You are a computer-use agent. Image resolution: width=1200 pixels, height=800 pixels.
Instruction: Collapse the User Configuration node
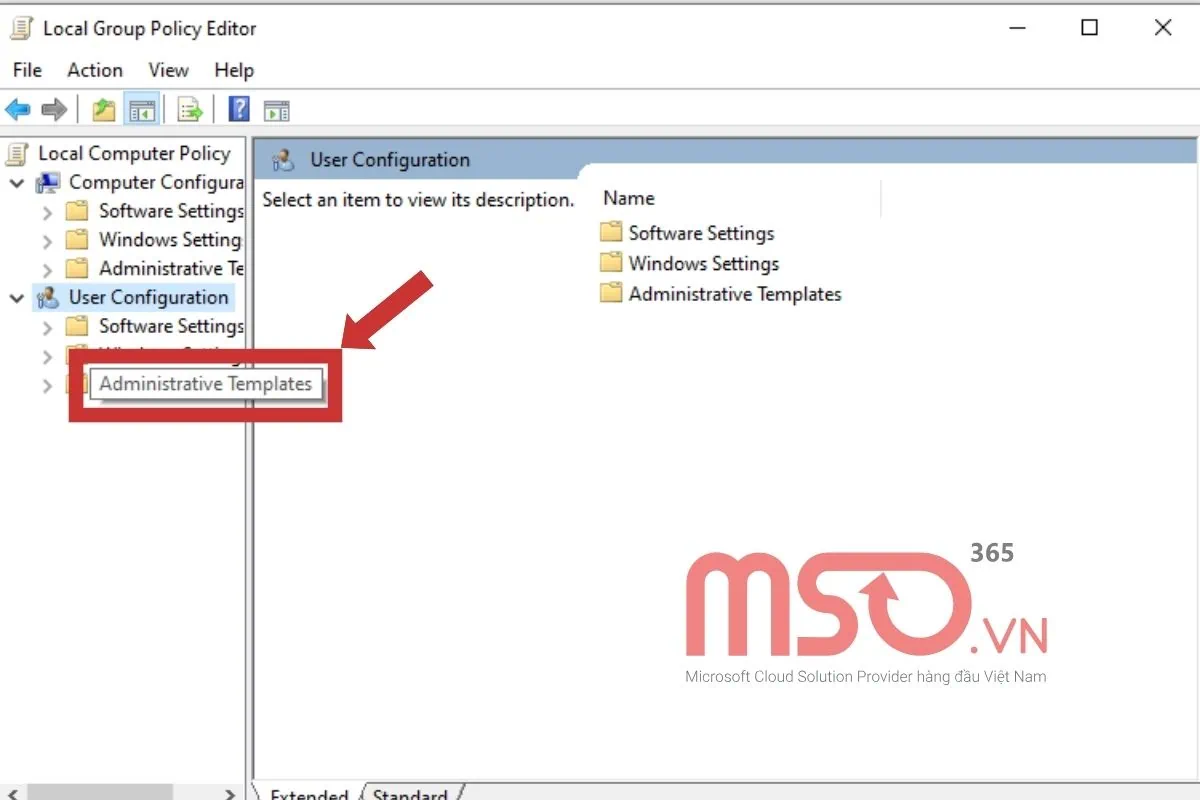coord(17,298)
